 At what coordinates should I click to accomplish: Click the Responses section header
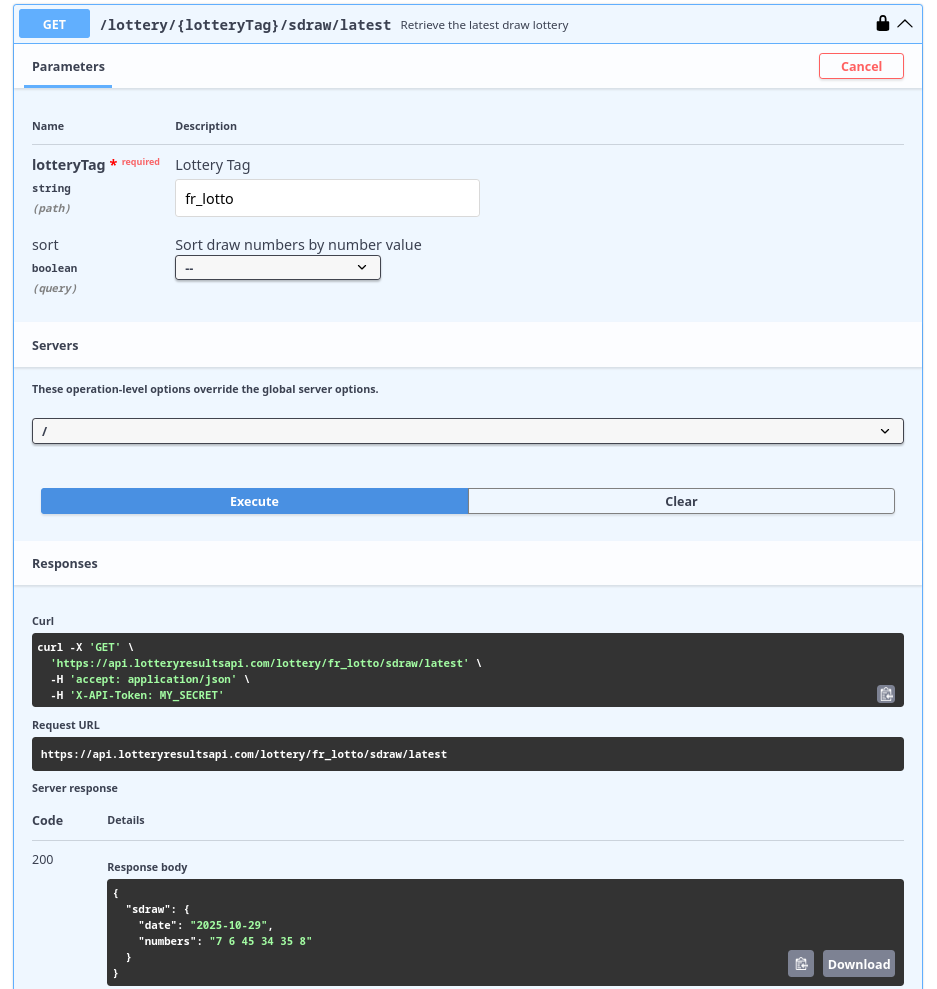(x=65, y=564)
